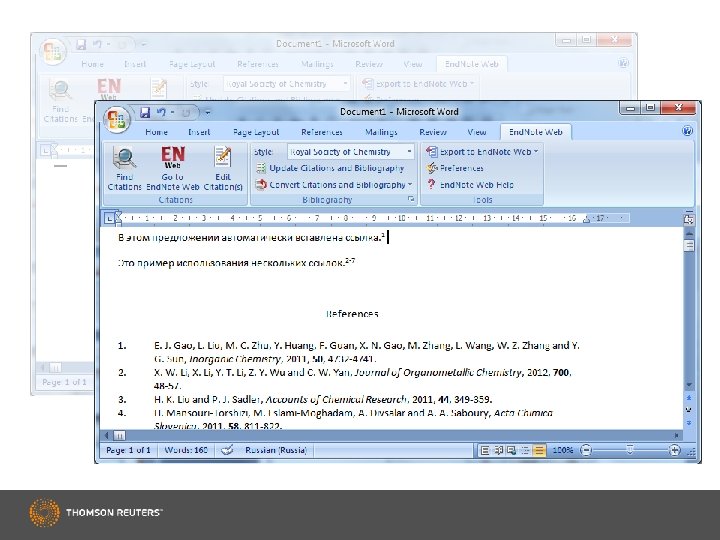The height and width of the screenshot is (540, 720).
Task: Click the proofing errors icon in status bar
Action: tap(227, 450)
